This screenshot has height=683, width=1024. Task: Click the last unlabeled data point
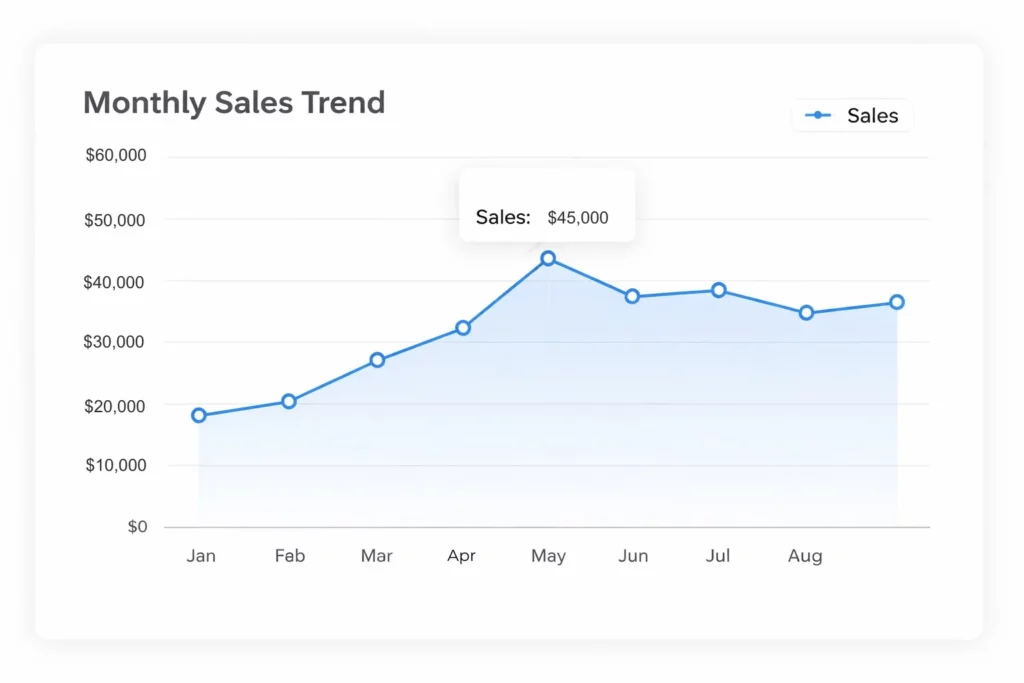coord(897,302)
